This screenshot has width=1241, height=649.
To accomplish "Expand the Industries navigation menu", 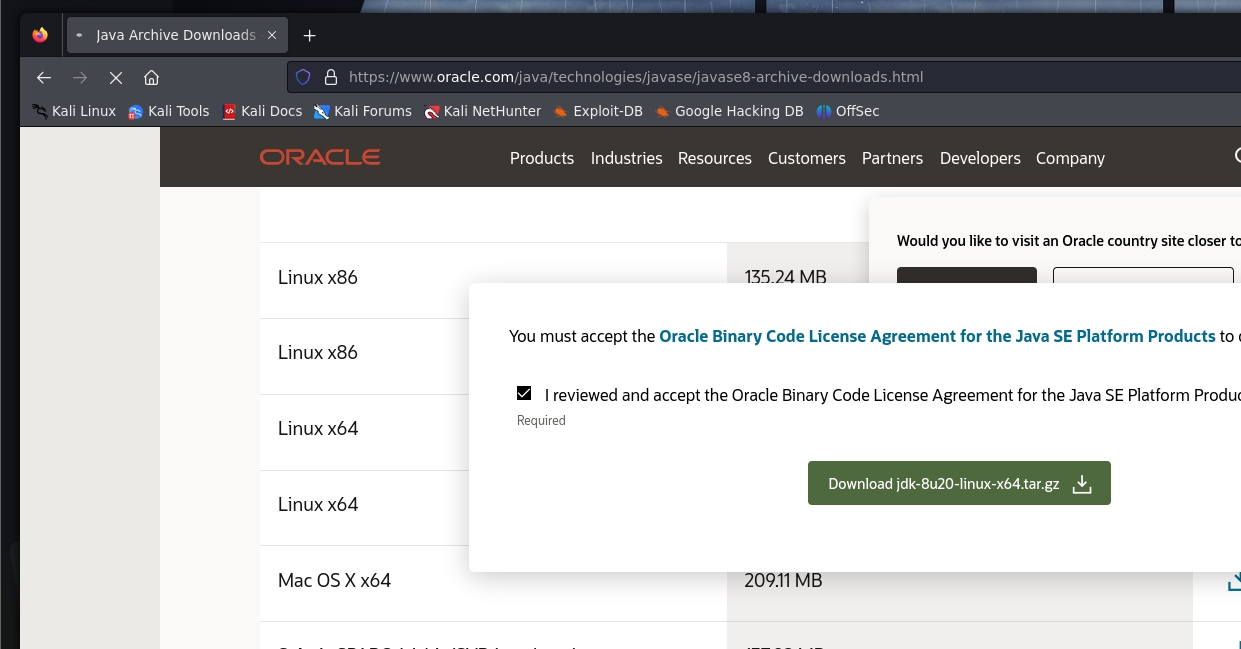I will pyautogui.click(x=626, y=158).
